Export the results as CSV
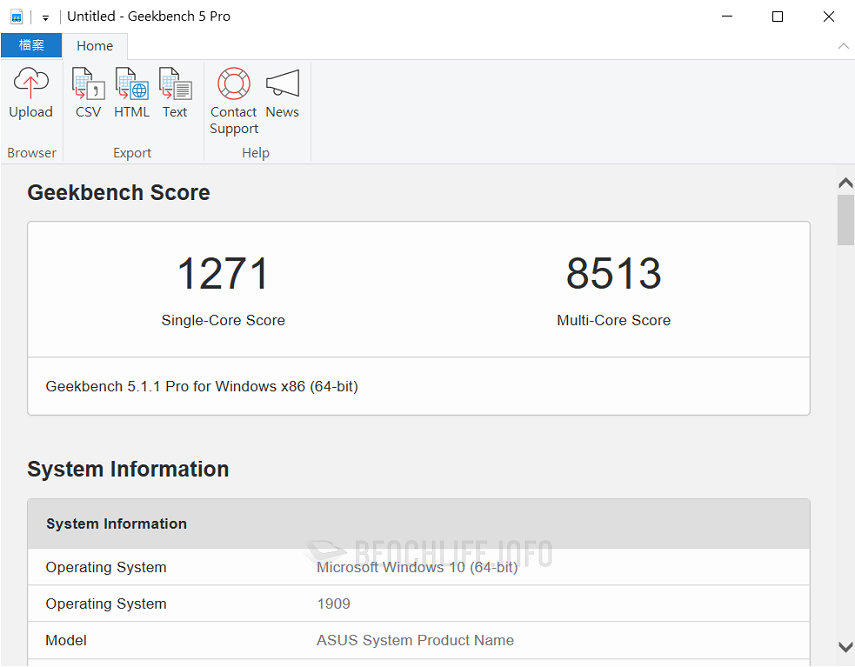The image size is (855, 667). click(x=88, y=95)
